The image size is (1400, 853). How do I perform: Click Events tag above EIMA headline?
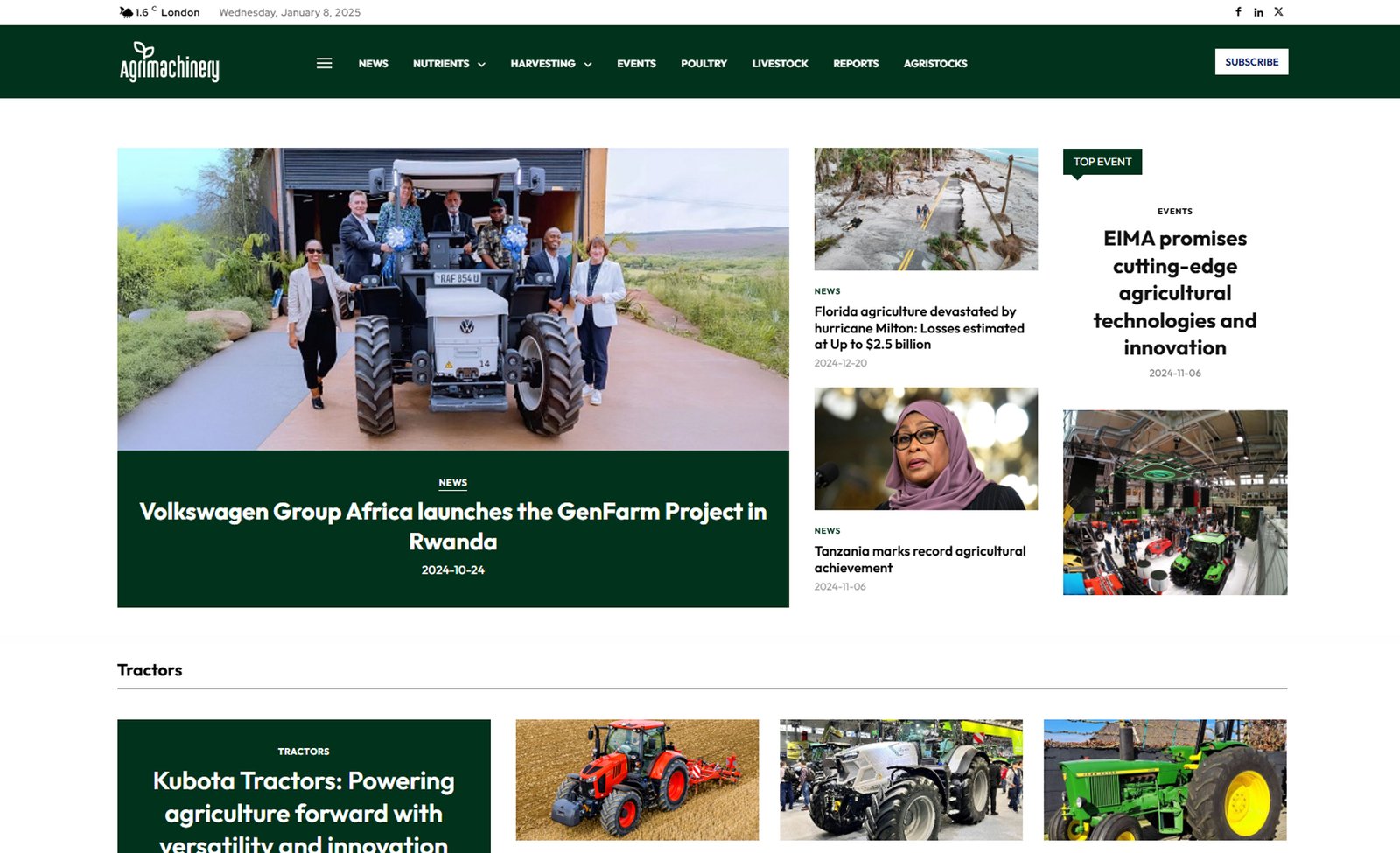coord(1175,212)
